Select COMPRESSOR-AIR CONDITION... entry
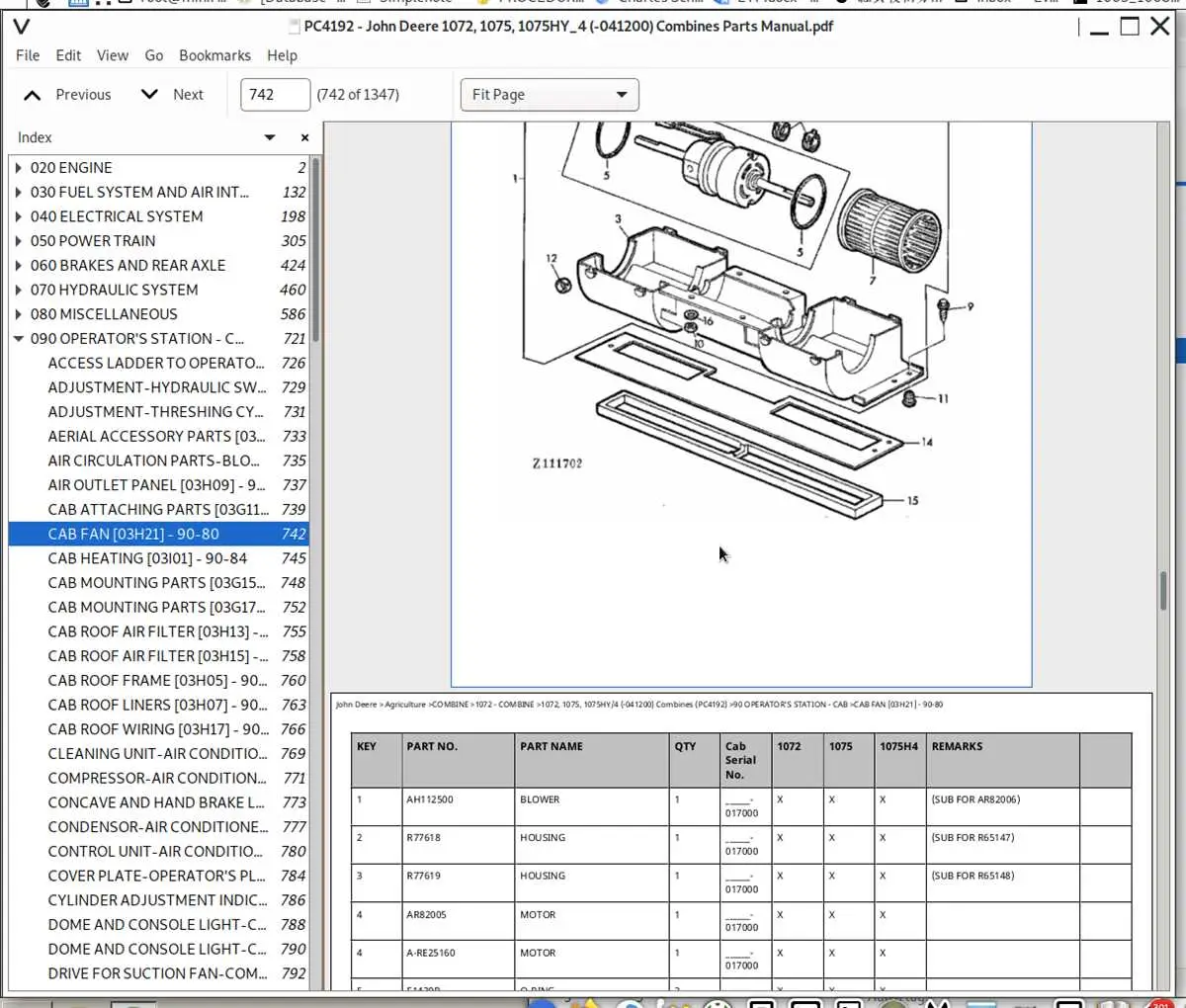 [158, 778]
